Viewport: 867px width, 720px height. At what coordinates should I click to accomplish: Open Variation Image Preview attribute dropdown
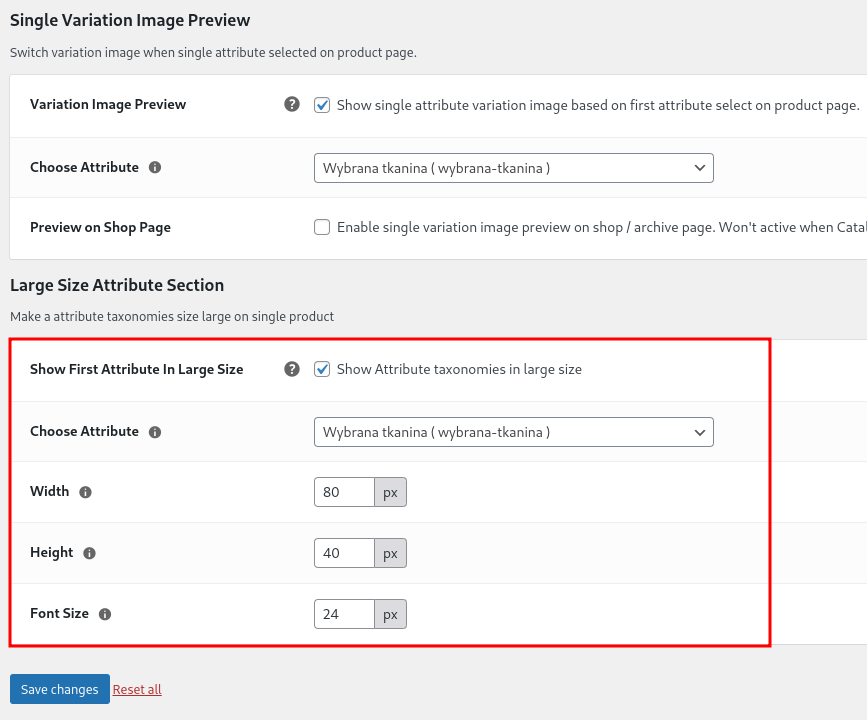tap(514, 168)
